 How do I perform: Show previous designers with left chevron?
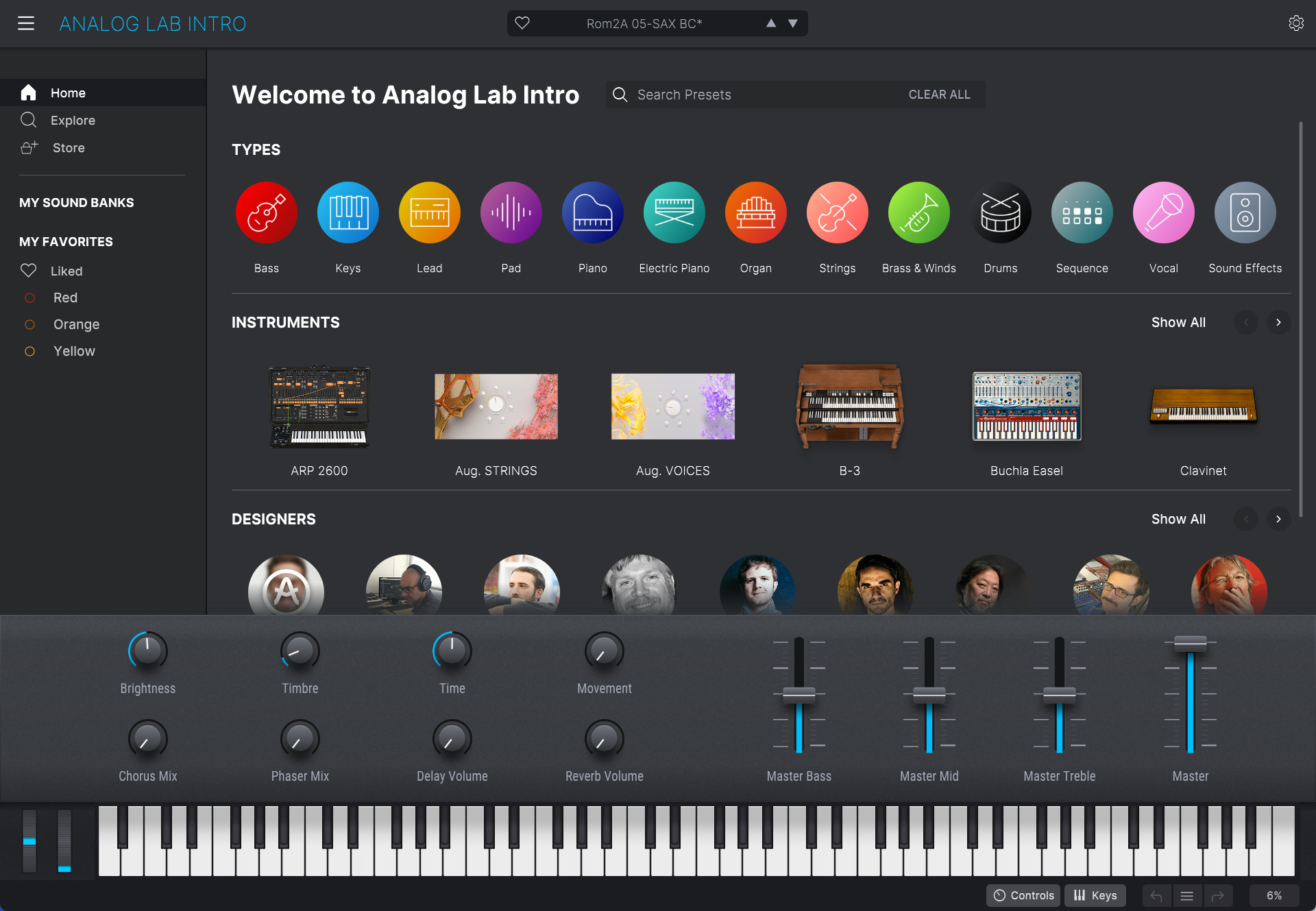(1246, 519)
